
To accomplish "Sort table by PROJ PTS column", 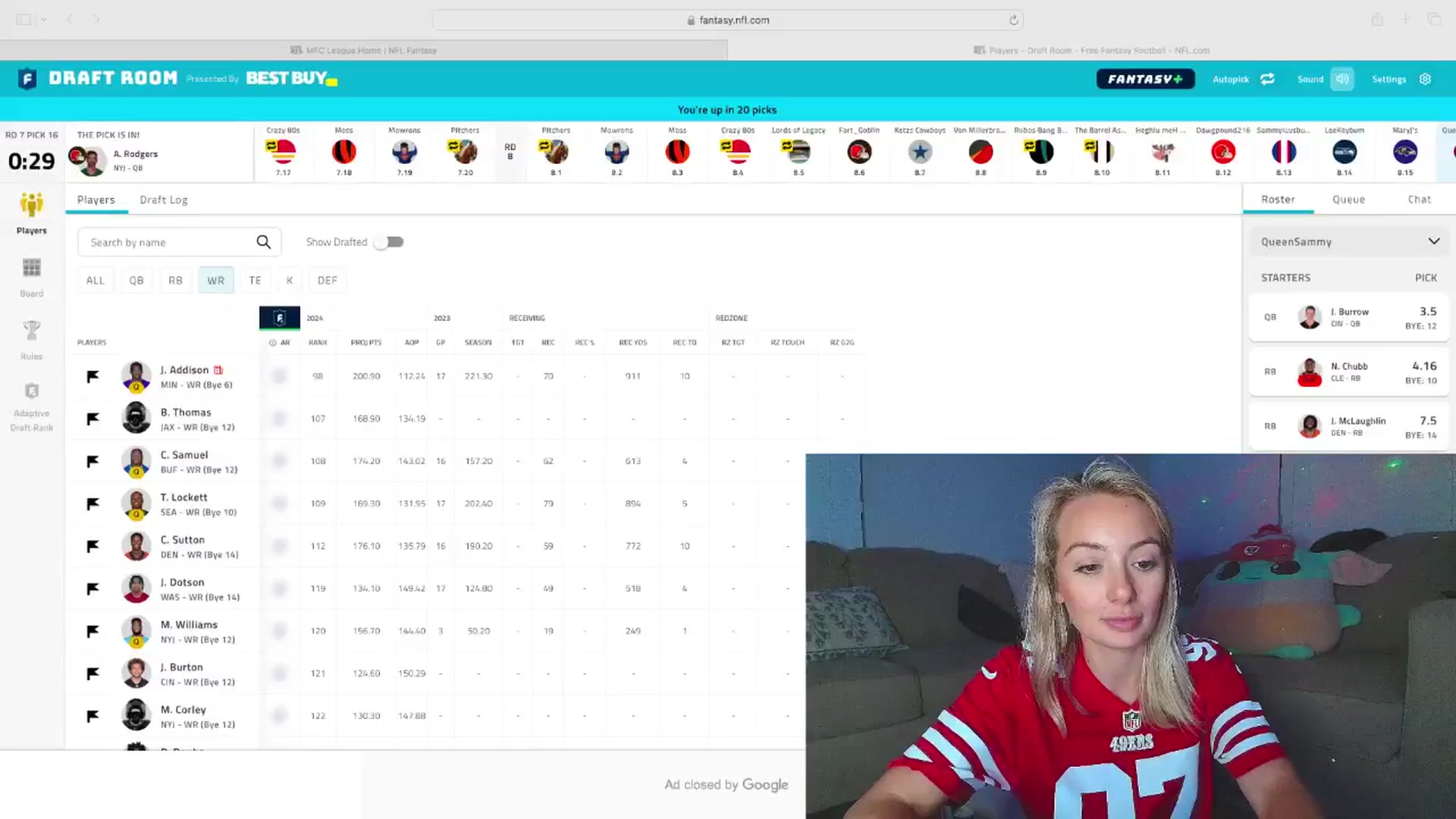I will pos(366,343).
